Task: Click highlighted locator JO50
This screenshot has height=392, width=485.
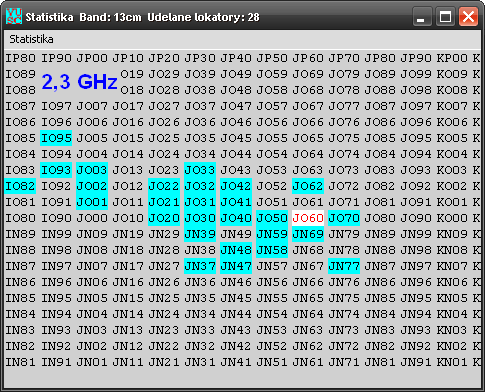Action: (272, 218)
